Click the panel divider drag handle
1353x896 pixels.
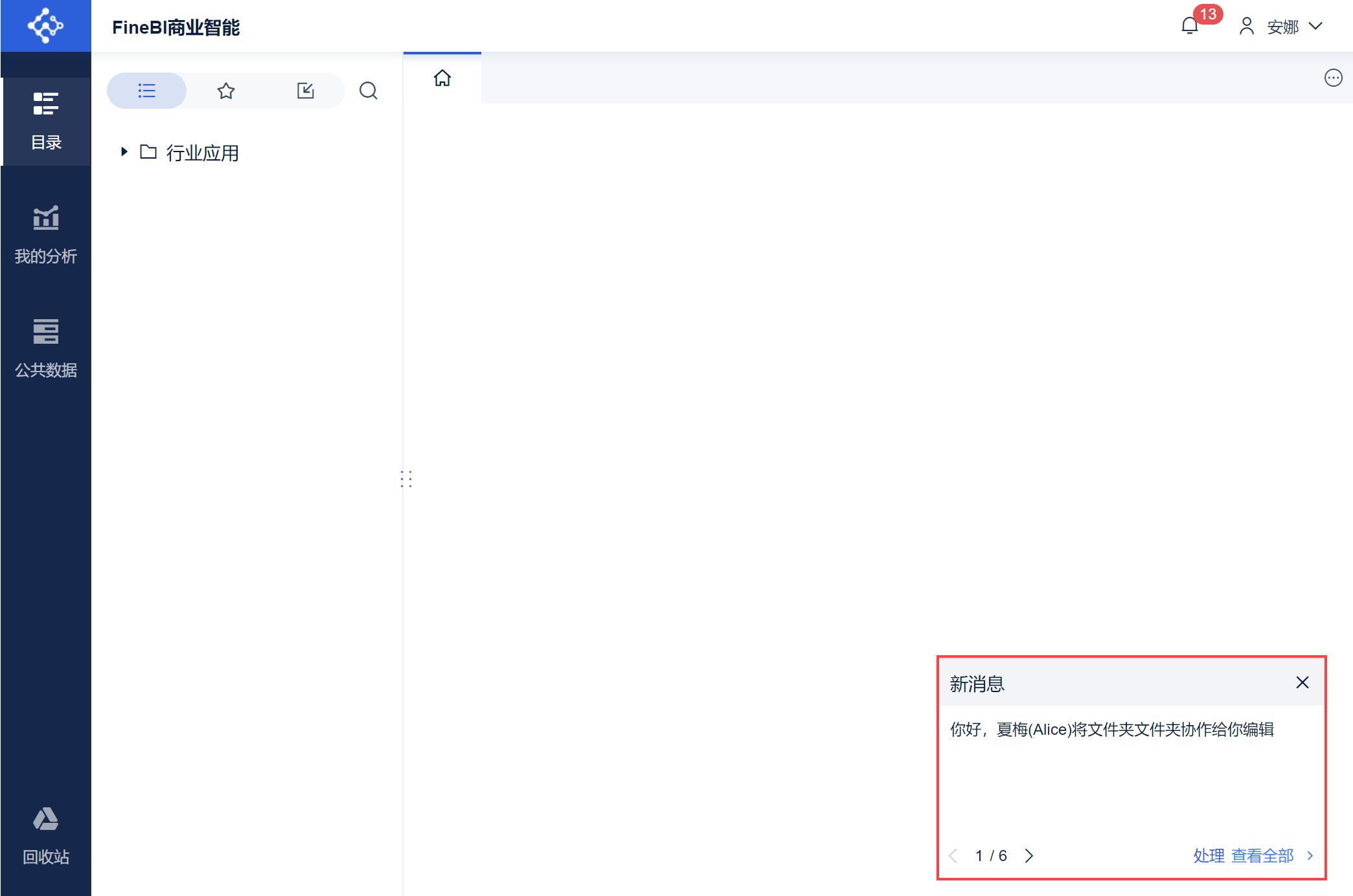[x=406, y=479]
